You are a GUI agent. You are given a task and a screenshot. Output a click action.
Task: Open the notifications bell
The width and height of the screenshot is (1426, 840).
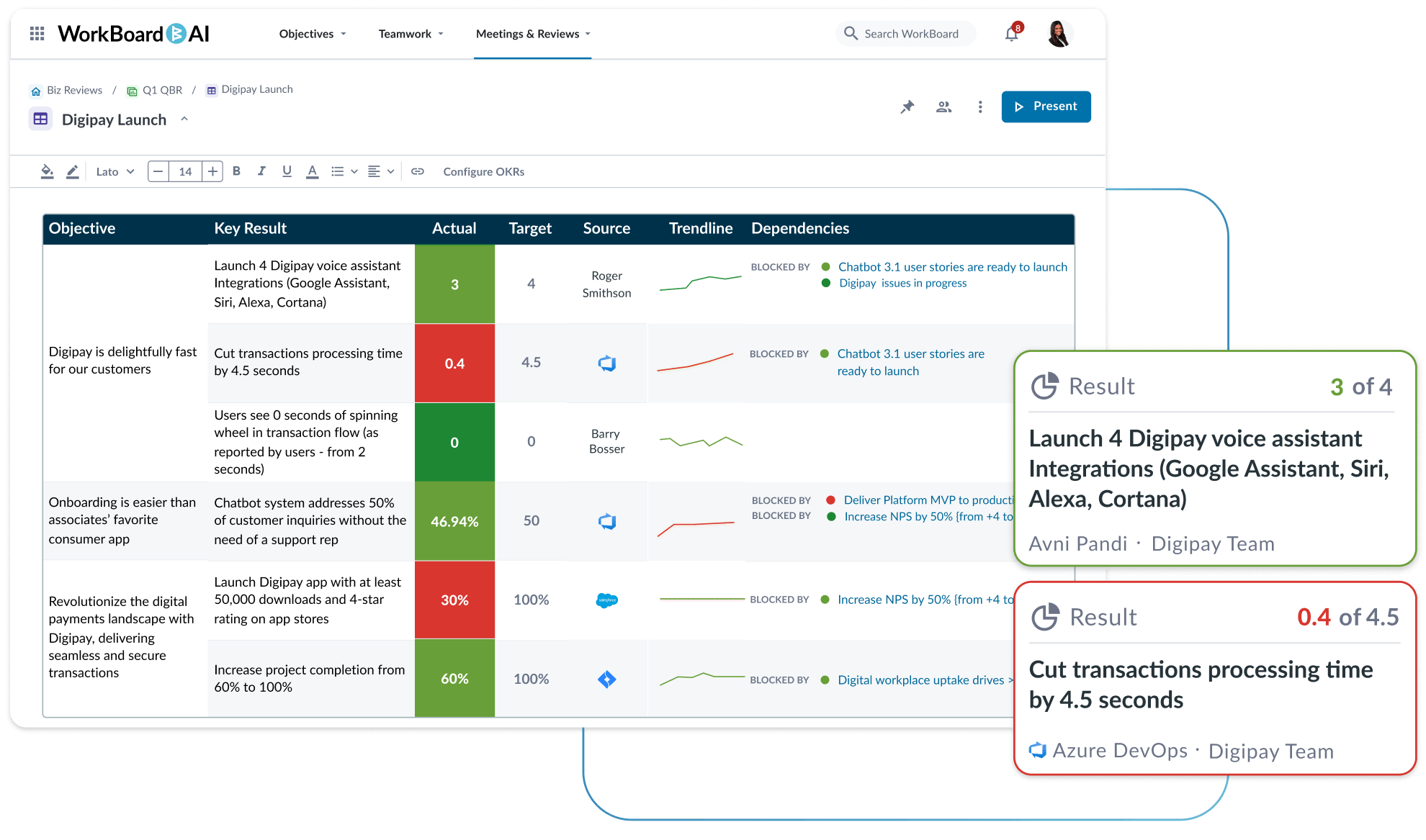tap(1012, 33)
